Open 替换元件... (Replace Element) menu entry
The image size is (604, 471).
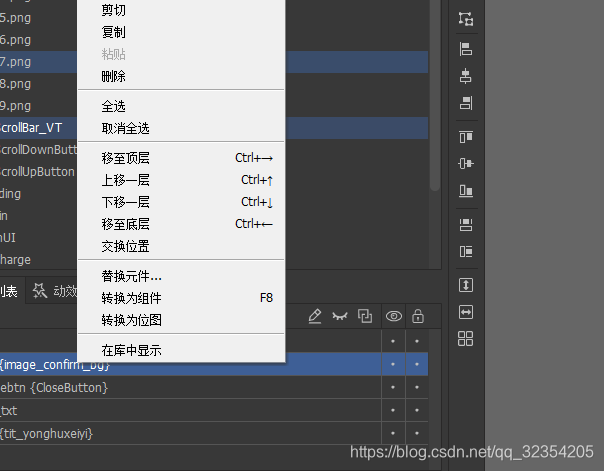[x=181, y=276]
